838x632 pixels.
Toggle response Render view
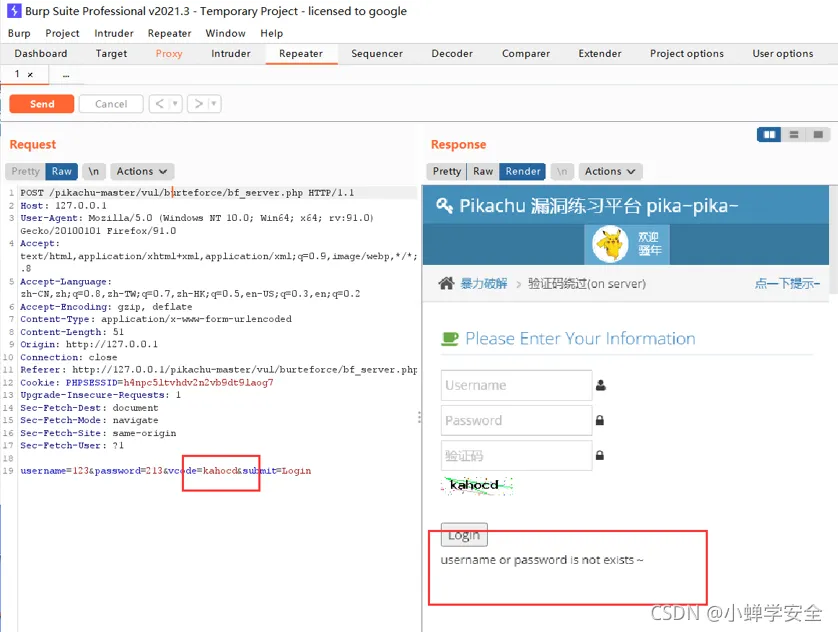(523, 171)
